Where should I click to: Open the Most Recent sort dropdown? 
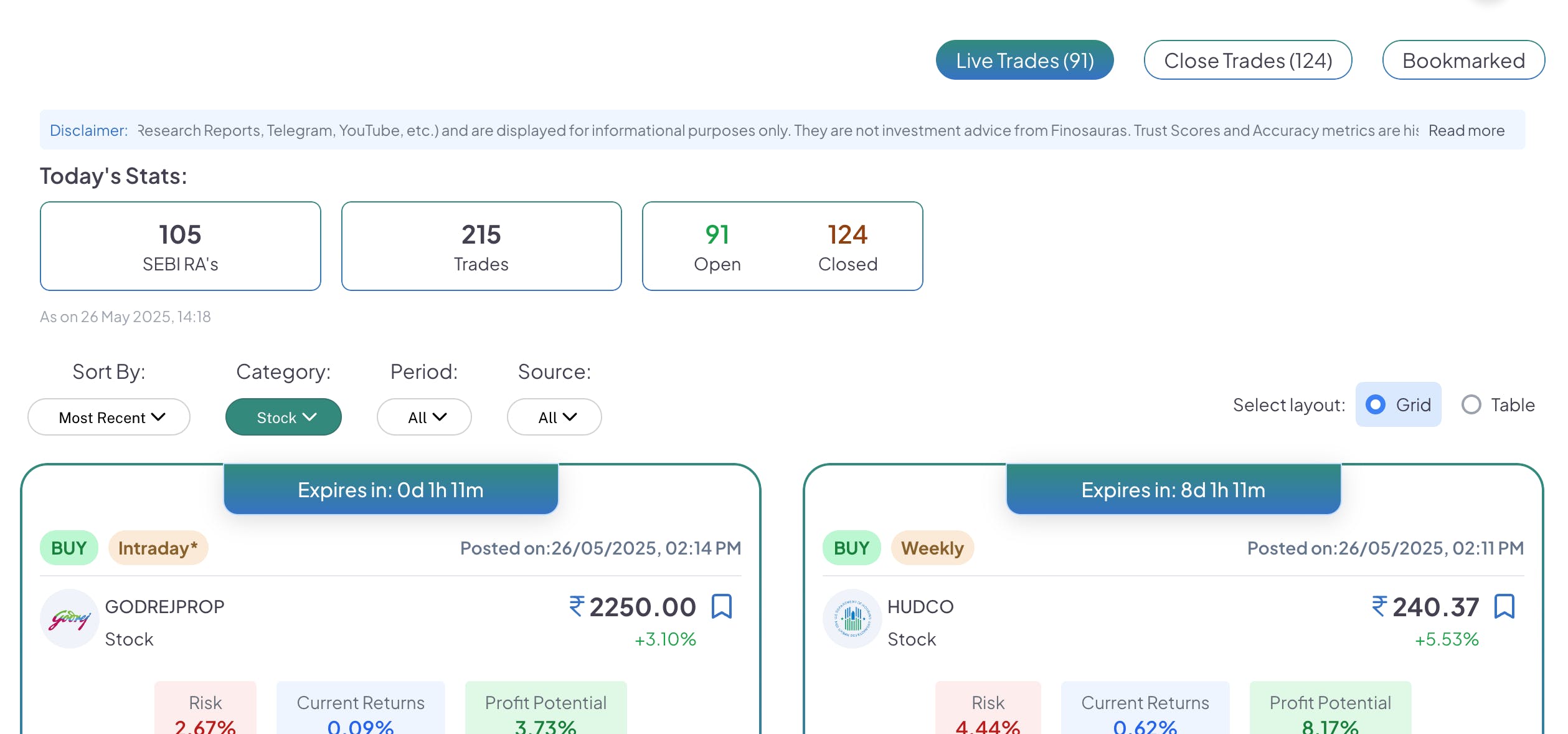109,417
